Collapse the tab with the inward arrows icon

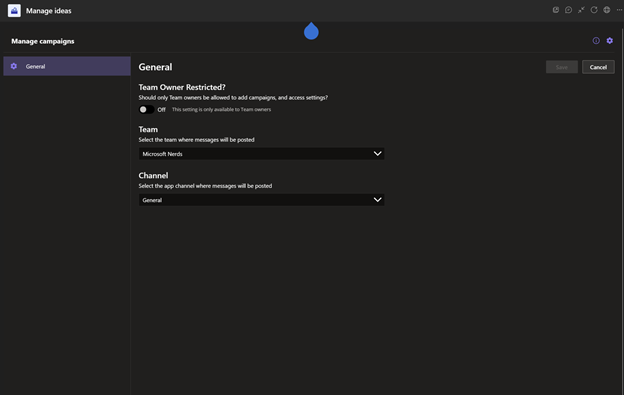pyautogui.click(x=581, y=10)
